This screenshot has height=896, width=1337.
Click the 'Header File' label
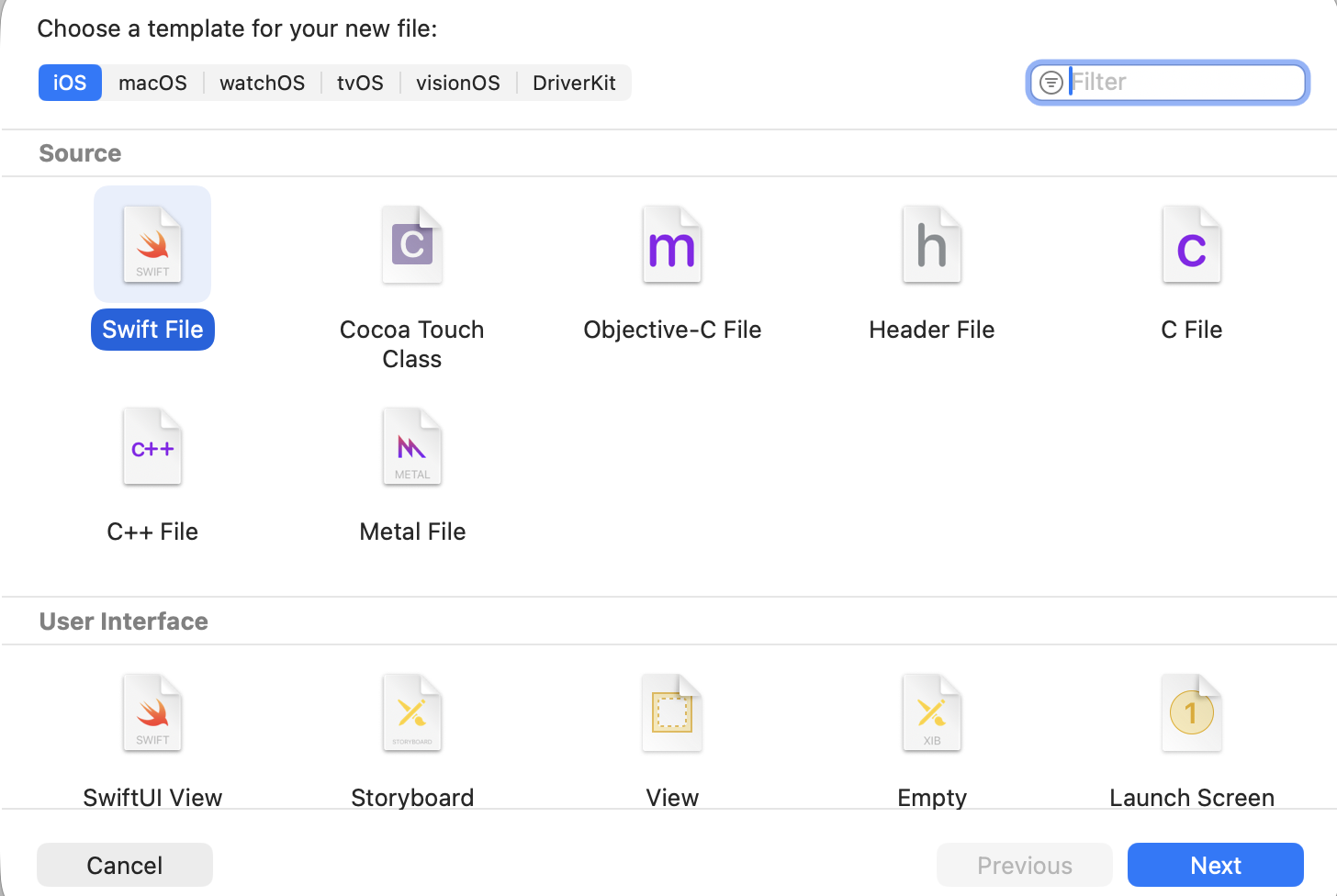tap(932, 330)
